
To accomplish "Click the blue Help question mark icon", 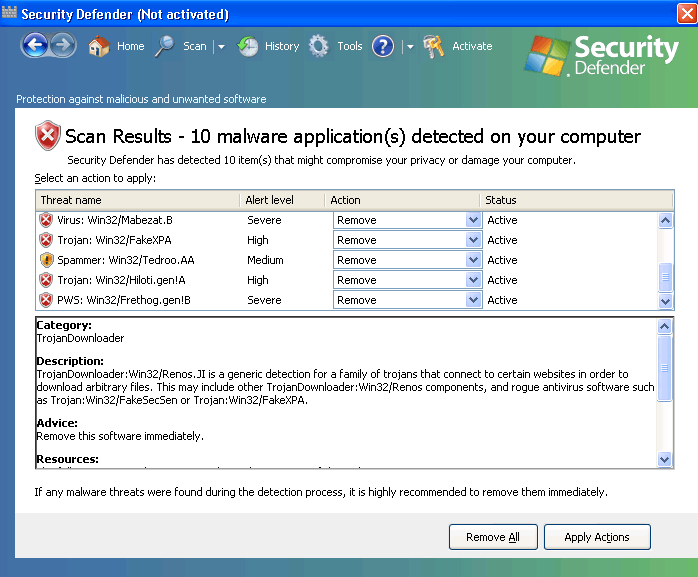I will click(x=382, y=47).
